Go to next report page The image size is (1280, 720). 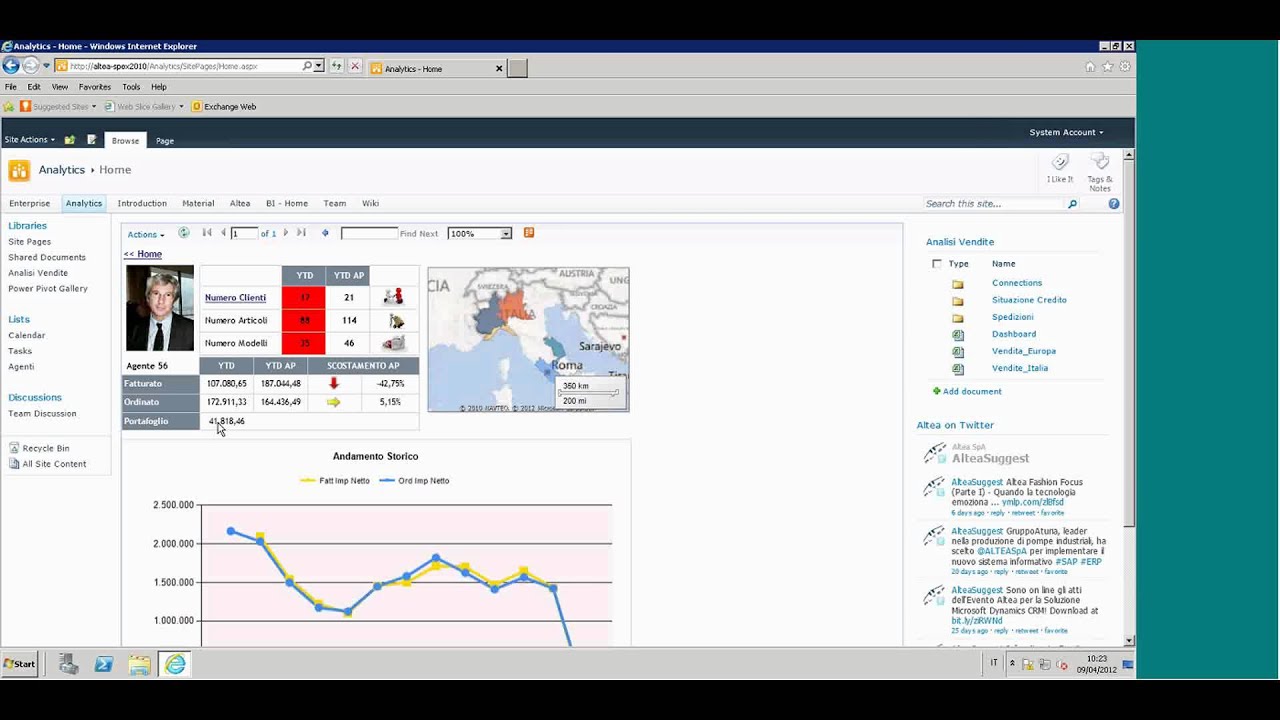(285, 233)
